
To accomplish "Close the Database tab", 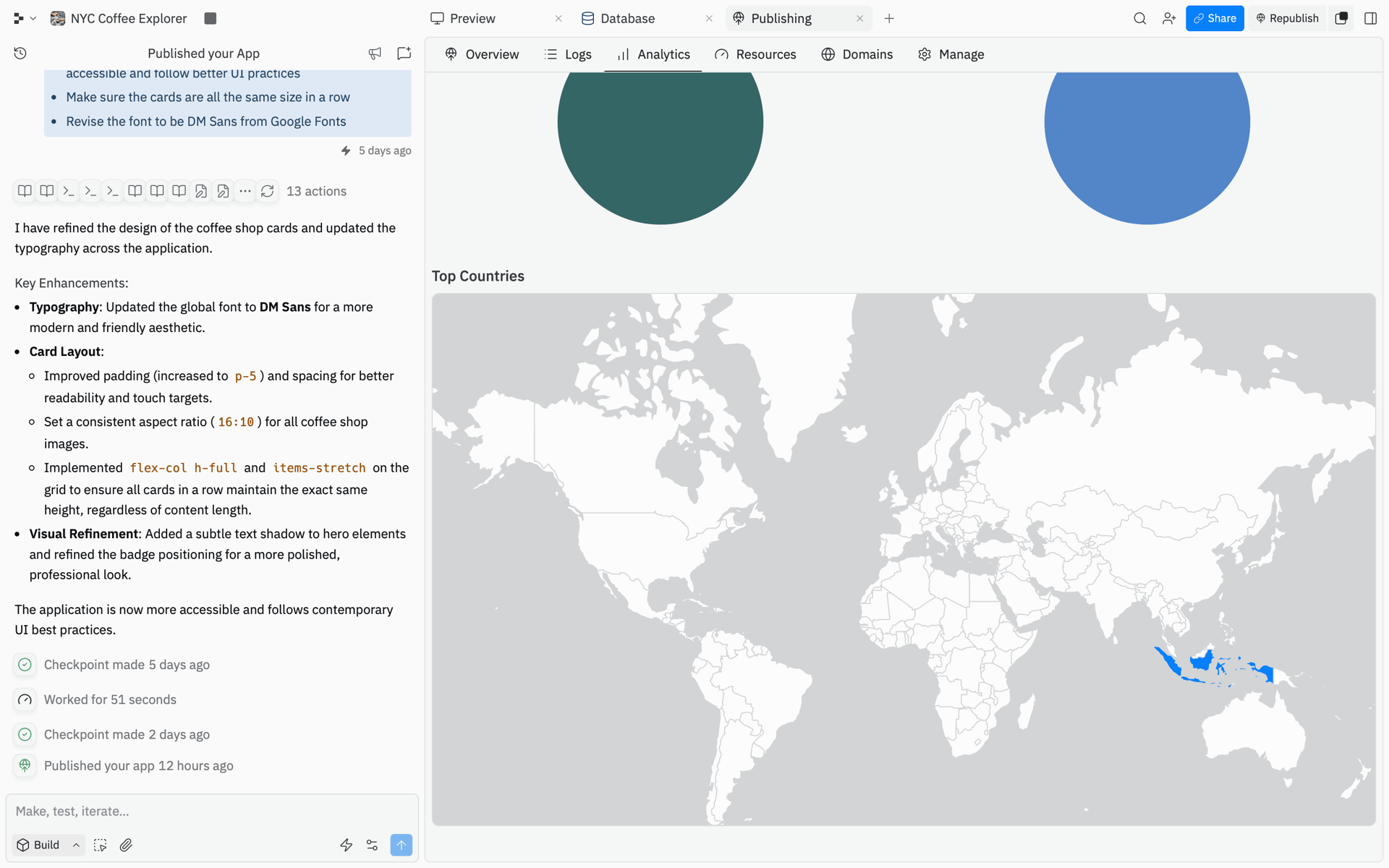I will click(709, 19).
